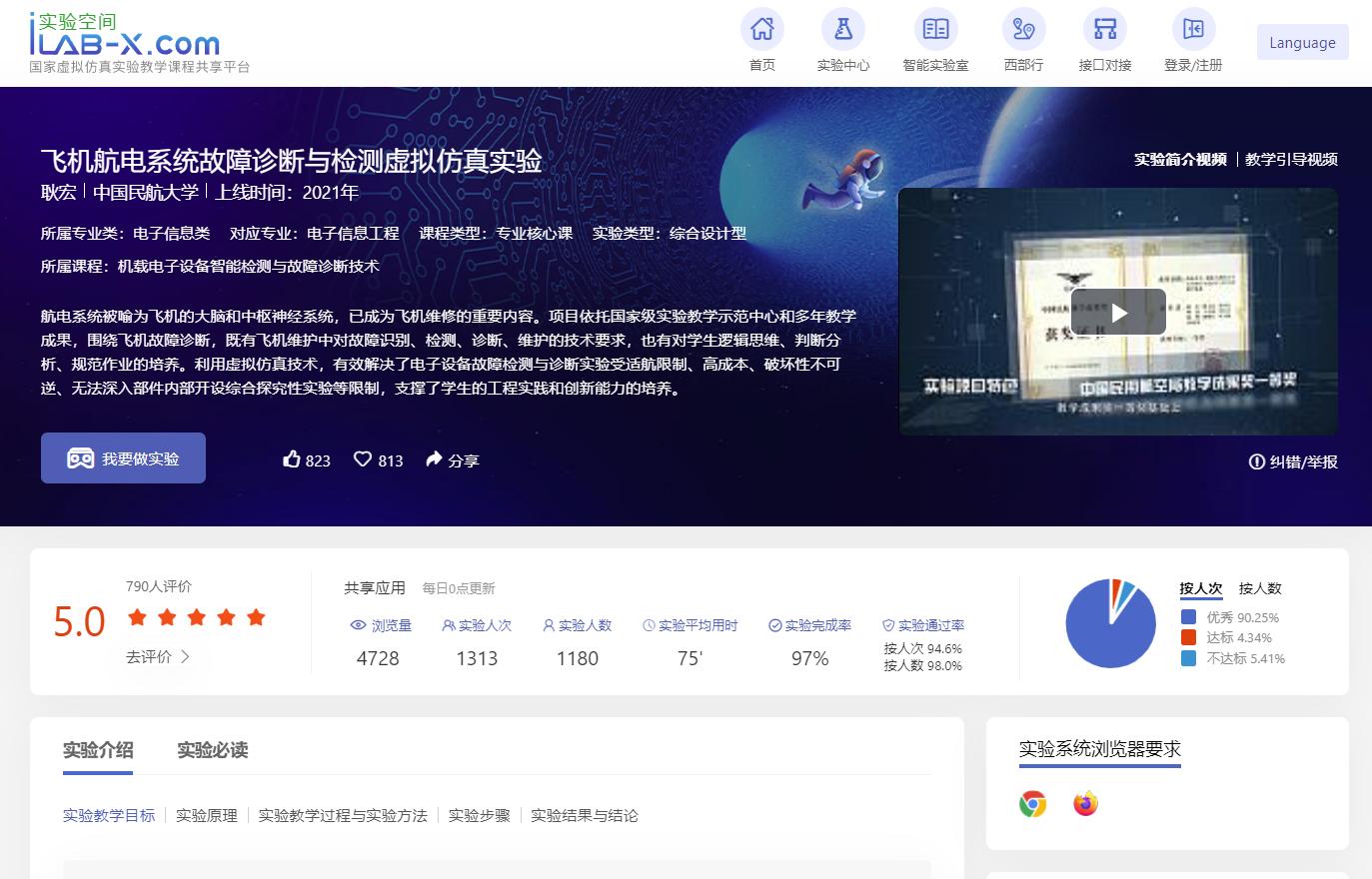Screen dimensions: 1372x879
Task: Open the smart lab (智能实验室) icon
Action: (935, 29)
